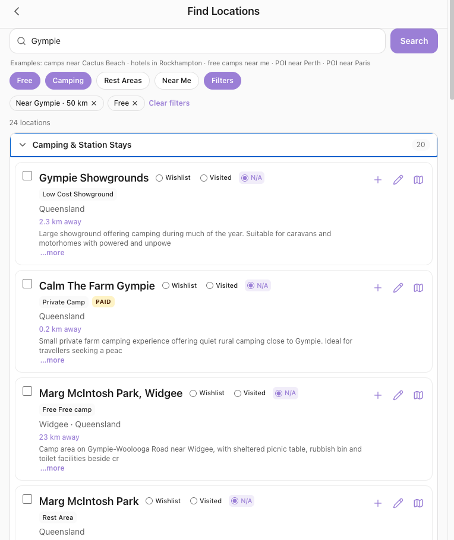The height and width of the screenshot is (540, 454).
Task: Tick the Marg McIntosh Park rest area checkbox
Action: 27,499
